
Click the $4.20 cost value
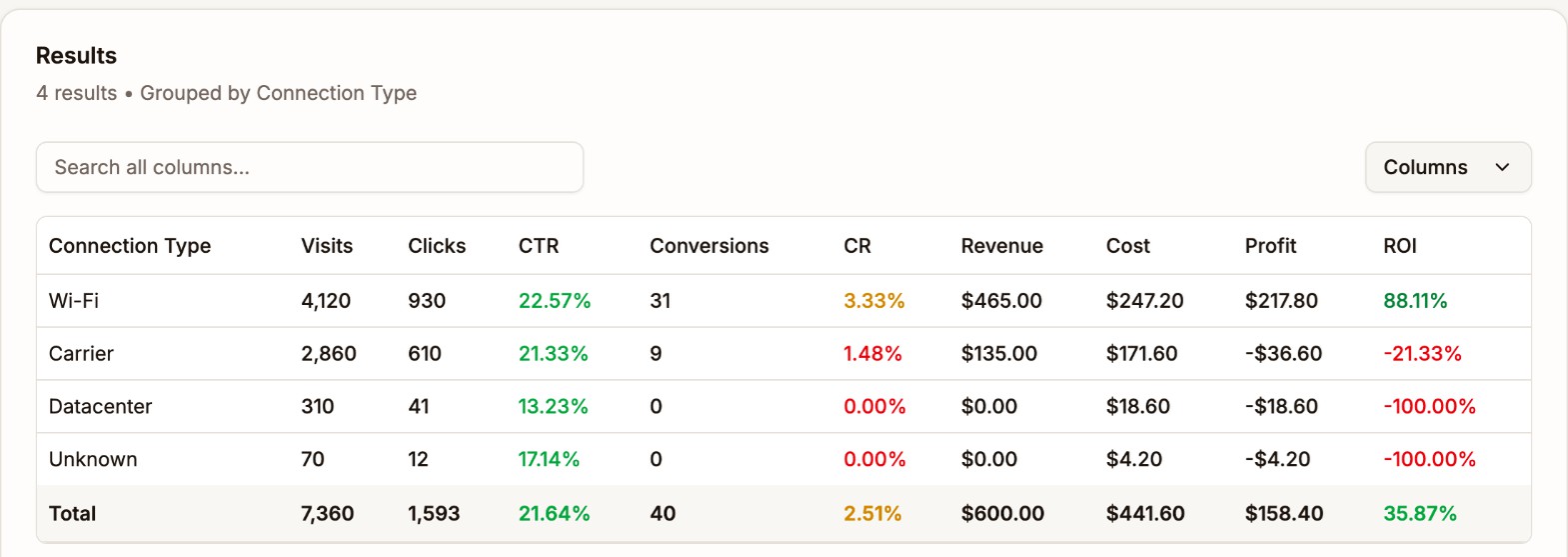click(1134, 460)
